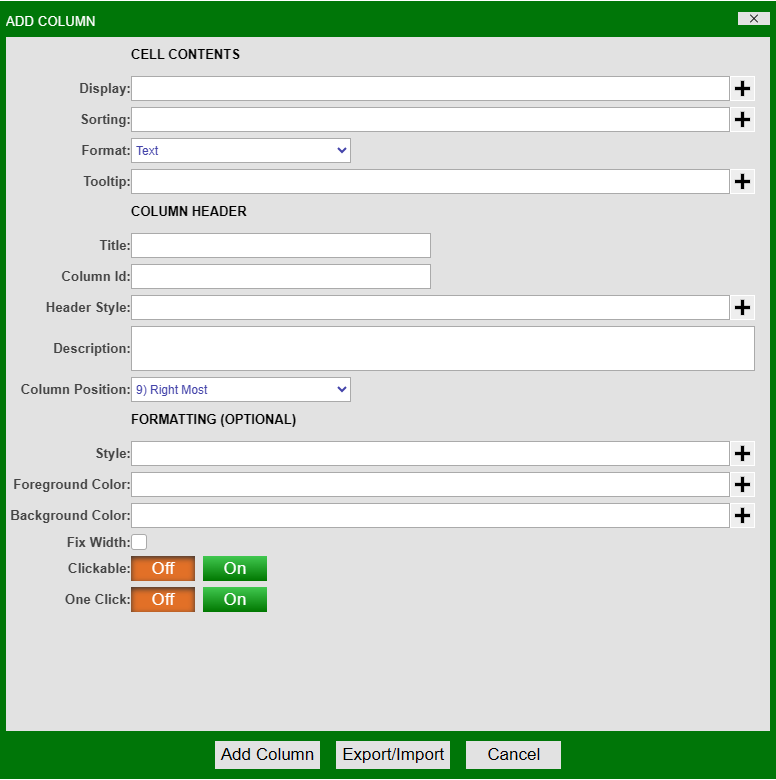Focus the Title input field
Screen dimensions: 776x780
tap(281, 246)
